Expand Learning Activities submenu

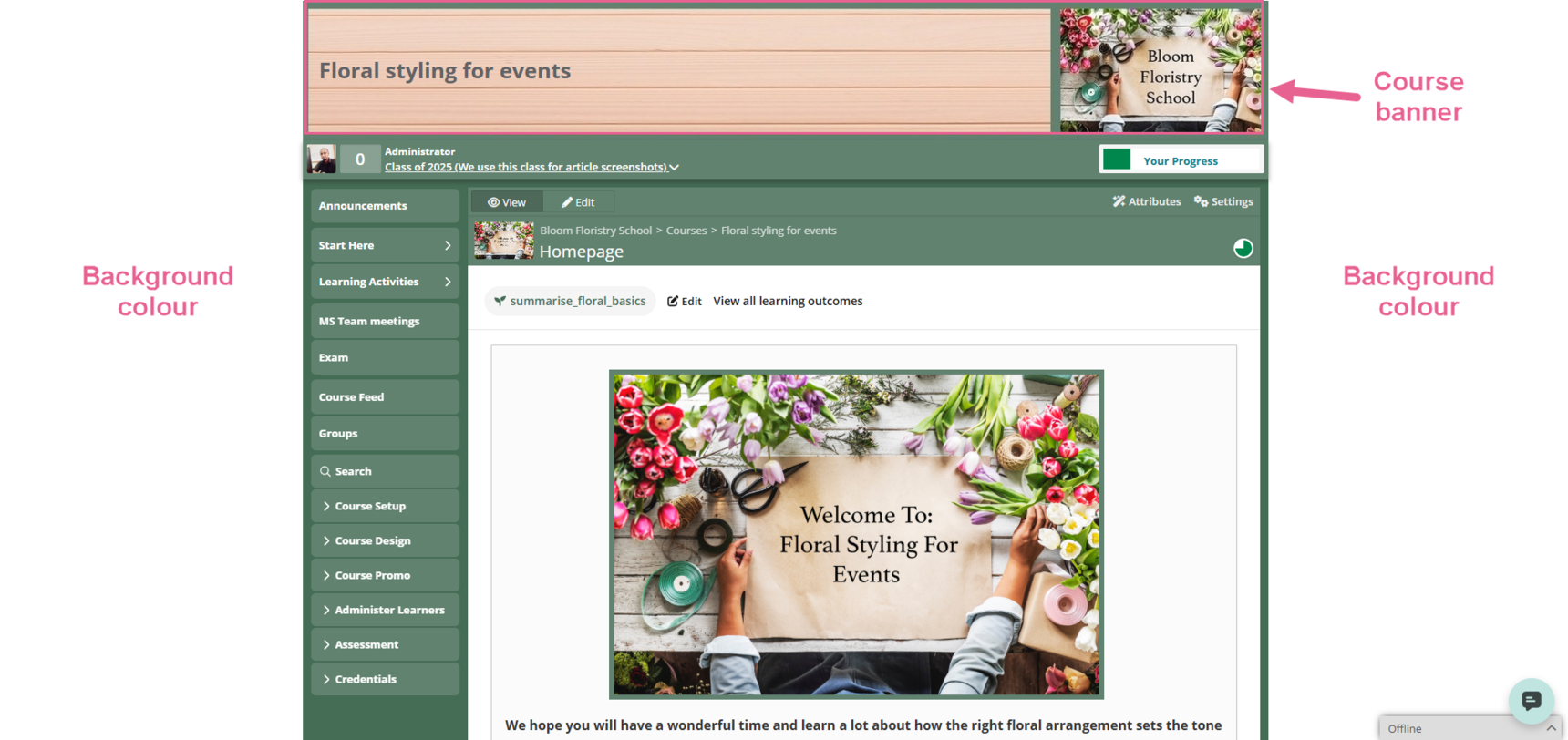(x=447, y=282)
